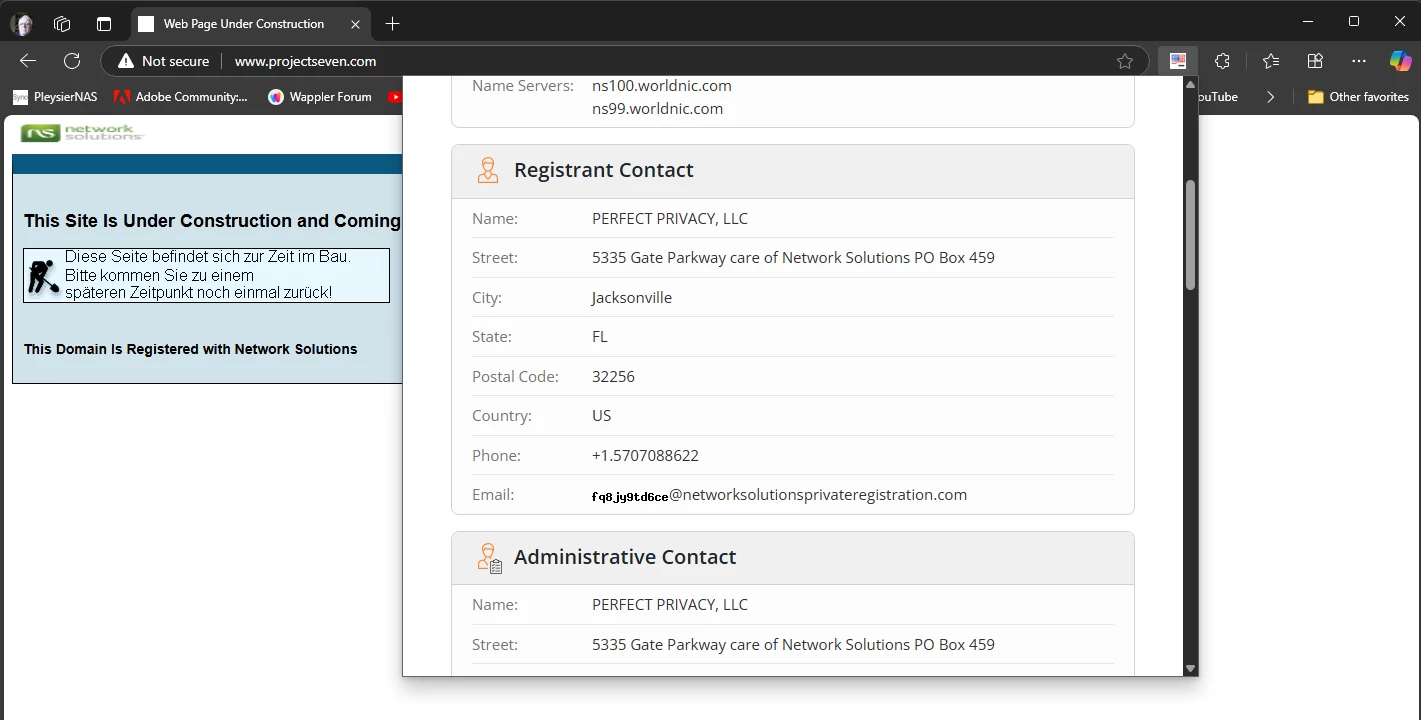Click This Site Is Under Construction heading

212,221
